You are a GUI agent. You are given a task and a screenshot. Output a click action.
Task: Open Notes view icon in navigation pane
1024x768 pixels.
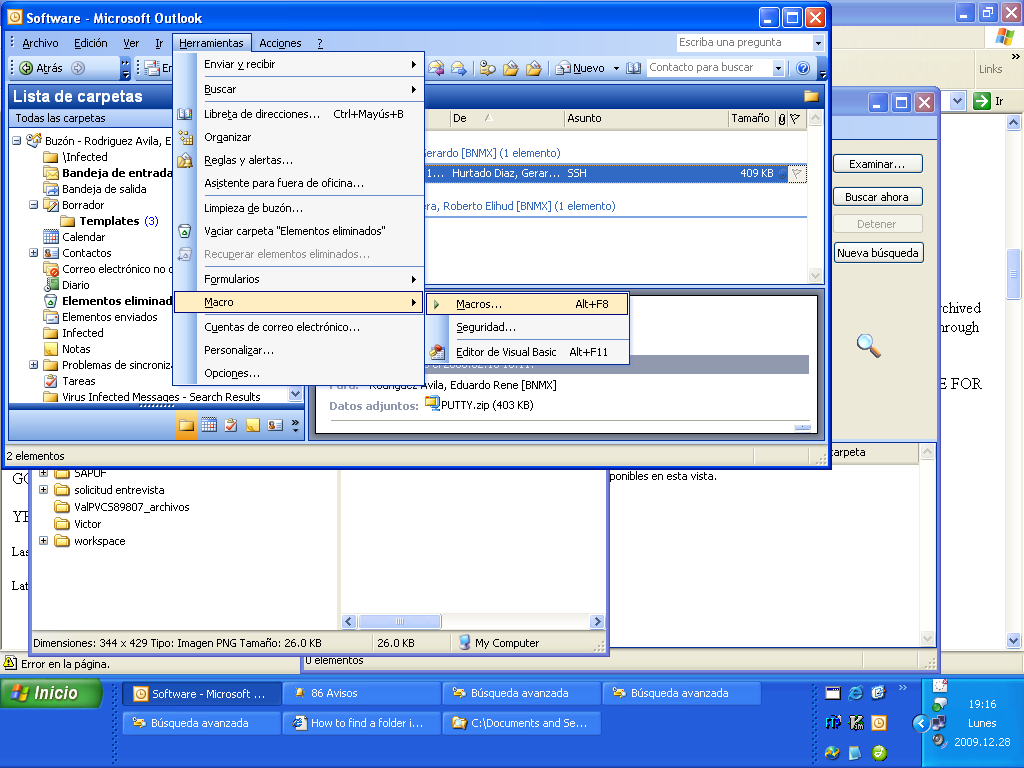point(253,425)
